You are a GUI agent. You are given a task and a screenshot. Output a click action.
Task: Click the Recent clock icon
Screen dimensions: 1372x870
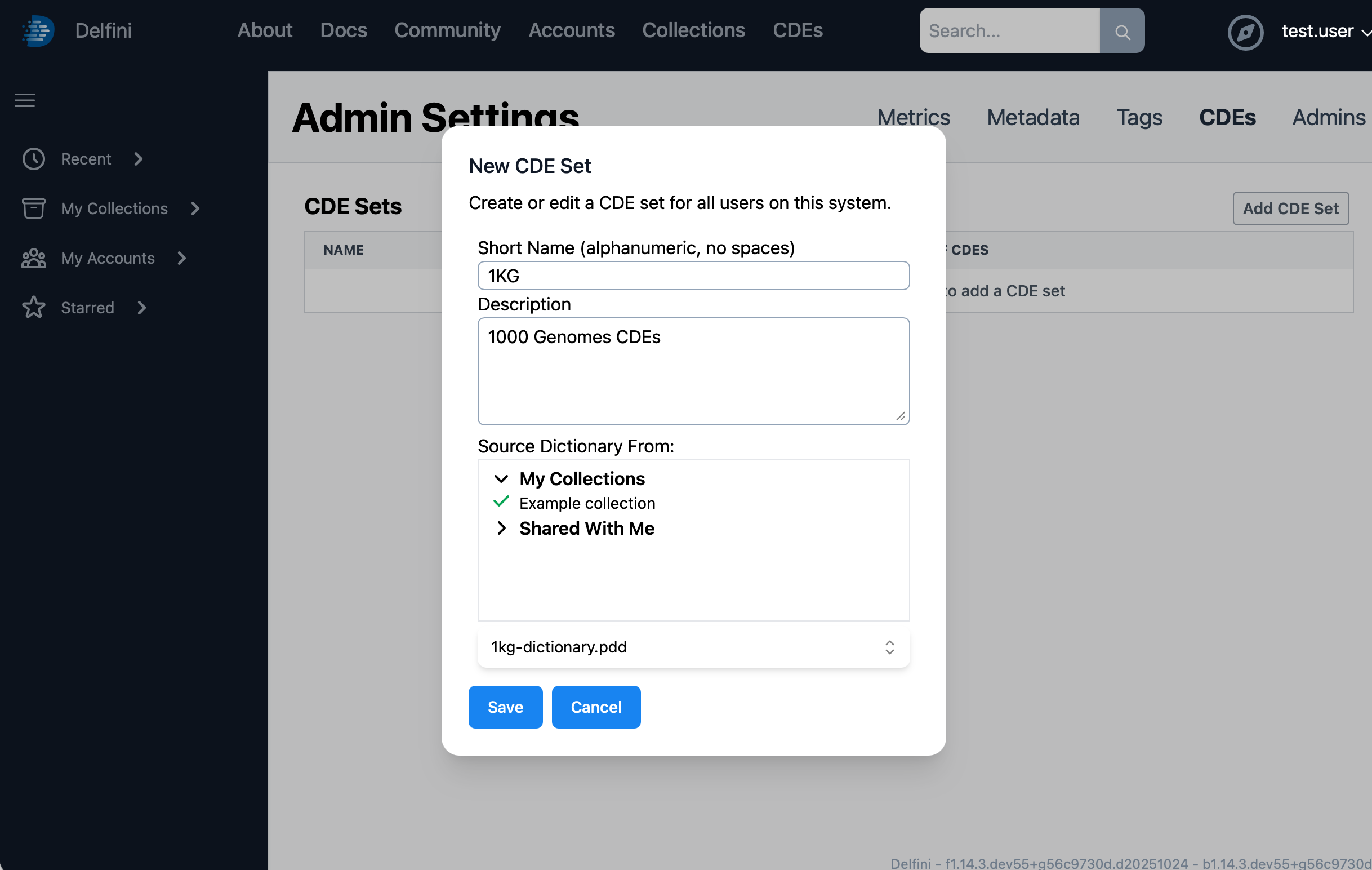(x=34, y=159)
